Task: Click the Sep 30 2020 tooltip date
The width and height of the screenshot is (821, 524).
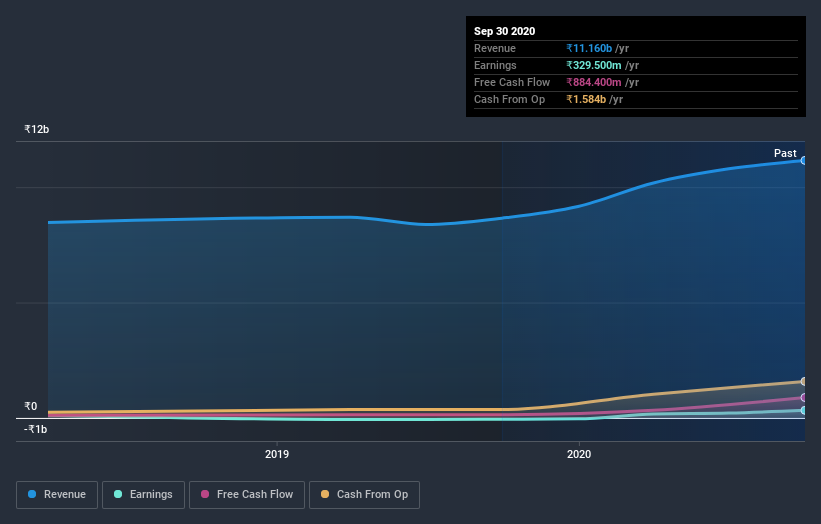Action: [x=504, y=31]
